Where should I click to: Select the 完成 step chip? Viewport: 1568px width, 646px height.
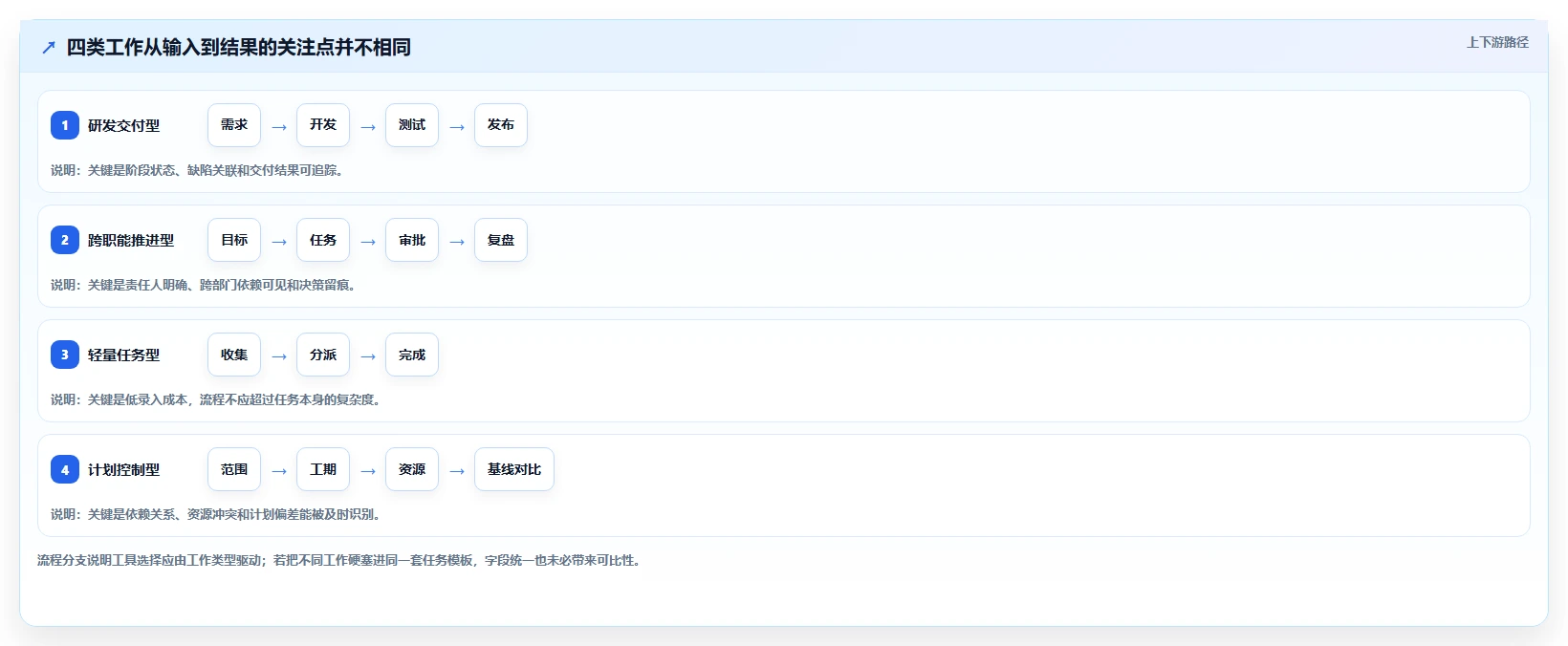pos(412,355)
